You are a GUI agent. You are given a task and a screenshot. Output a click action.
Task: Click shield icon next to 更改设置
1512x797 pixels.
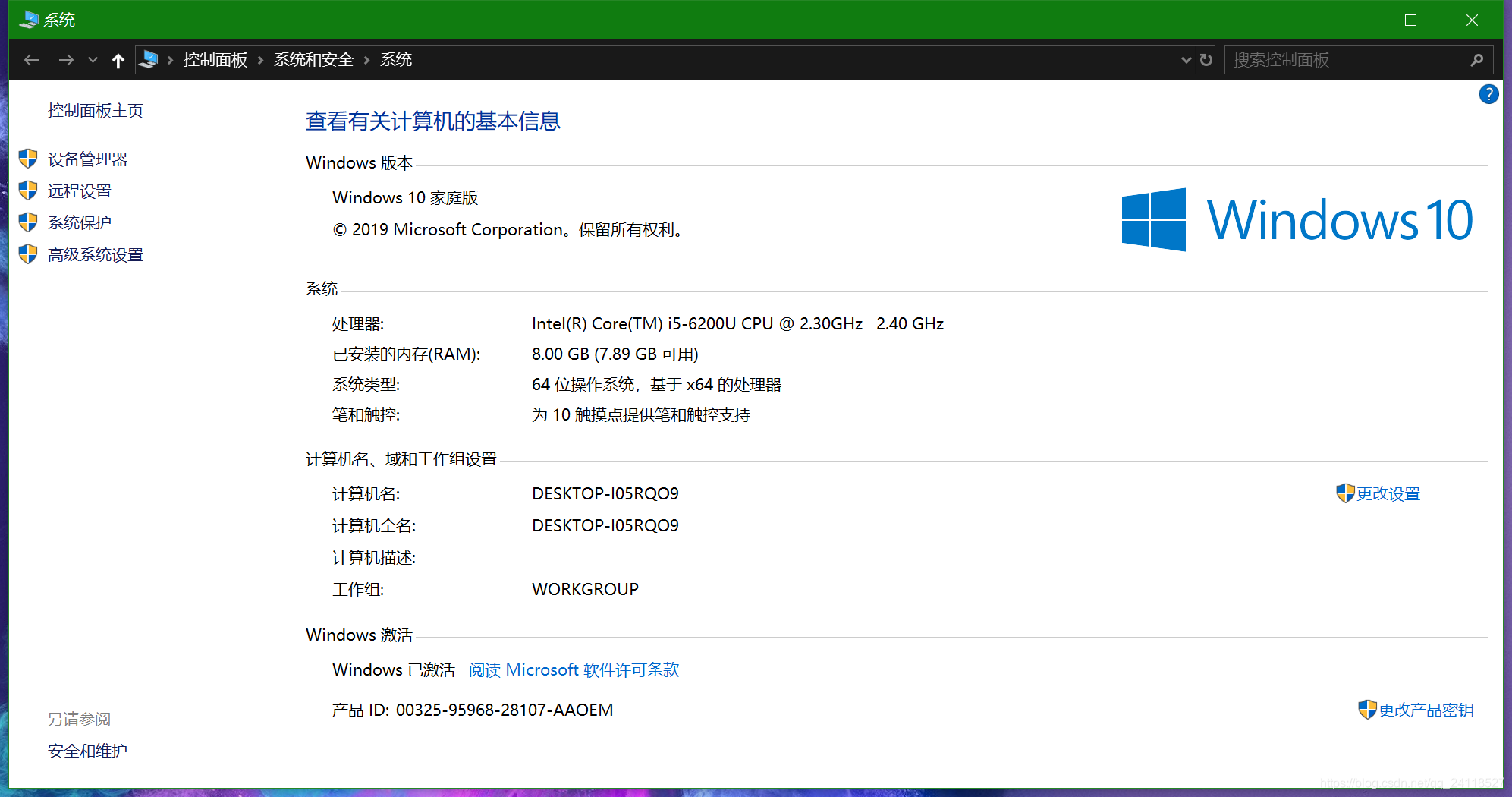[x=1345, y=493]
